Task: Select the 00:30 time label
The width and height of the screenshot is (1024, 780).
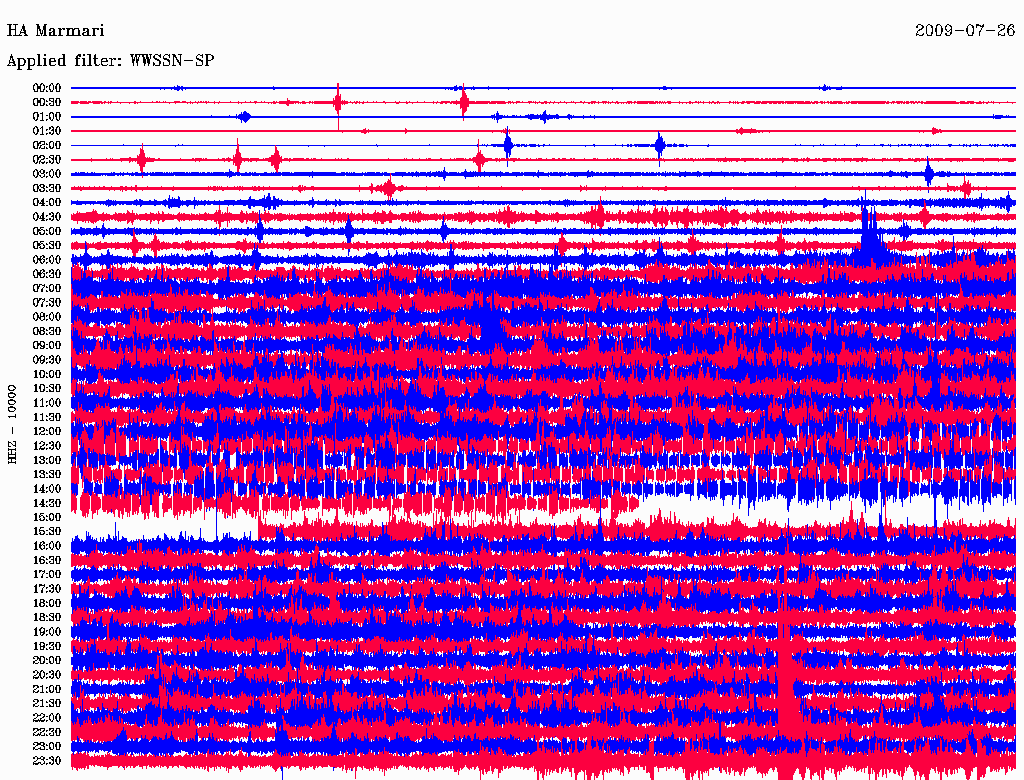Action: [47, 103]
